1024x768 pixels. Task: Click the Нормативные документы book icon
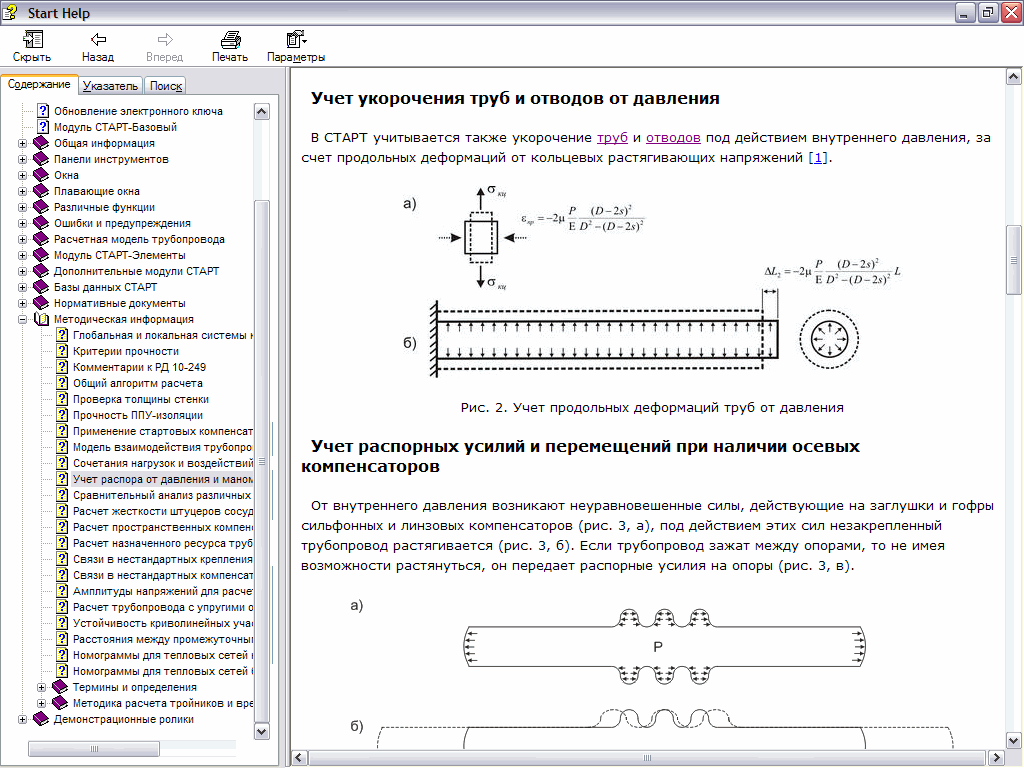click(x=41, y=303)
